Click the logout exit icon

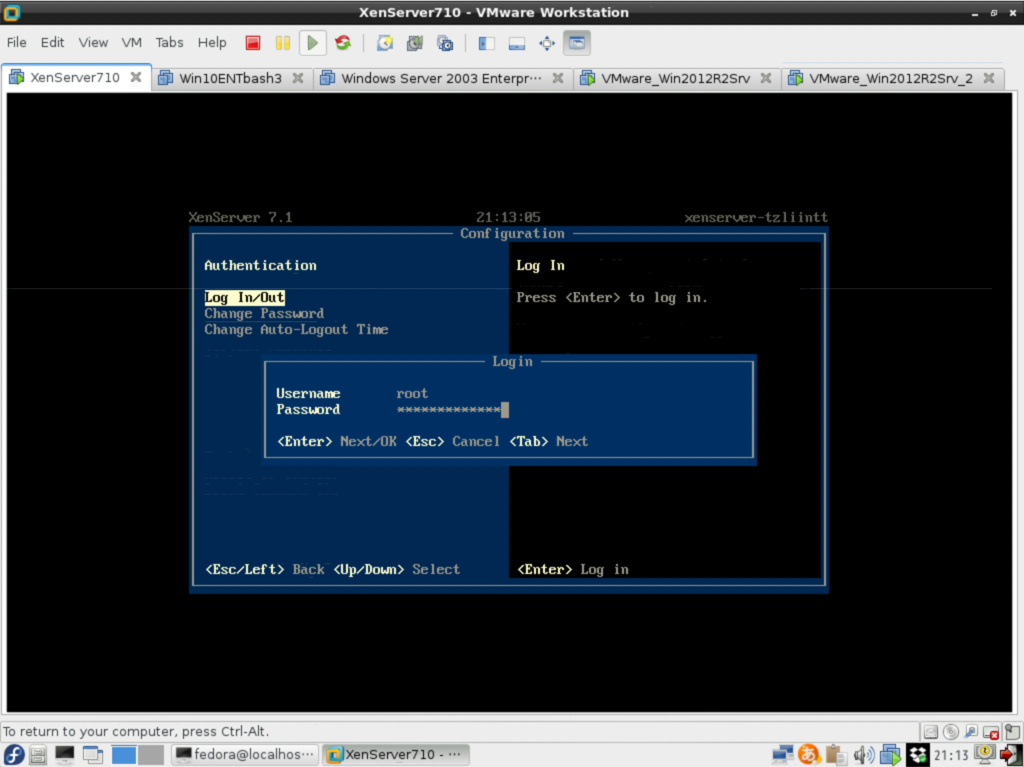point(1011,754)
